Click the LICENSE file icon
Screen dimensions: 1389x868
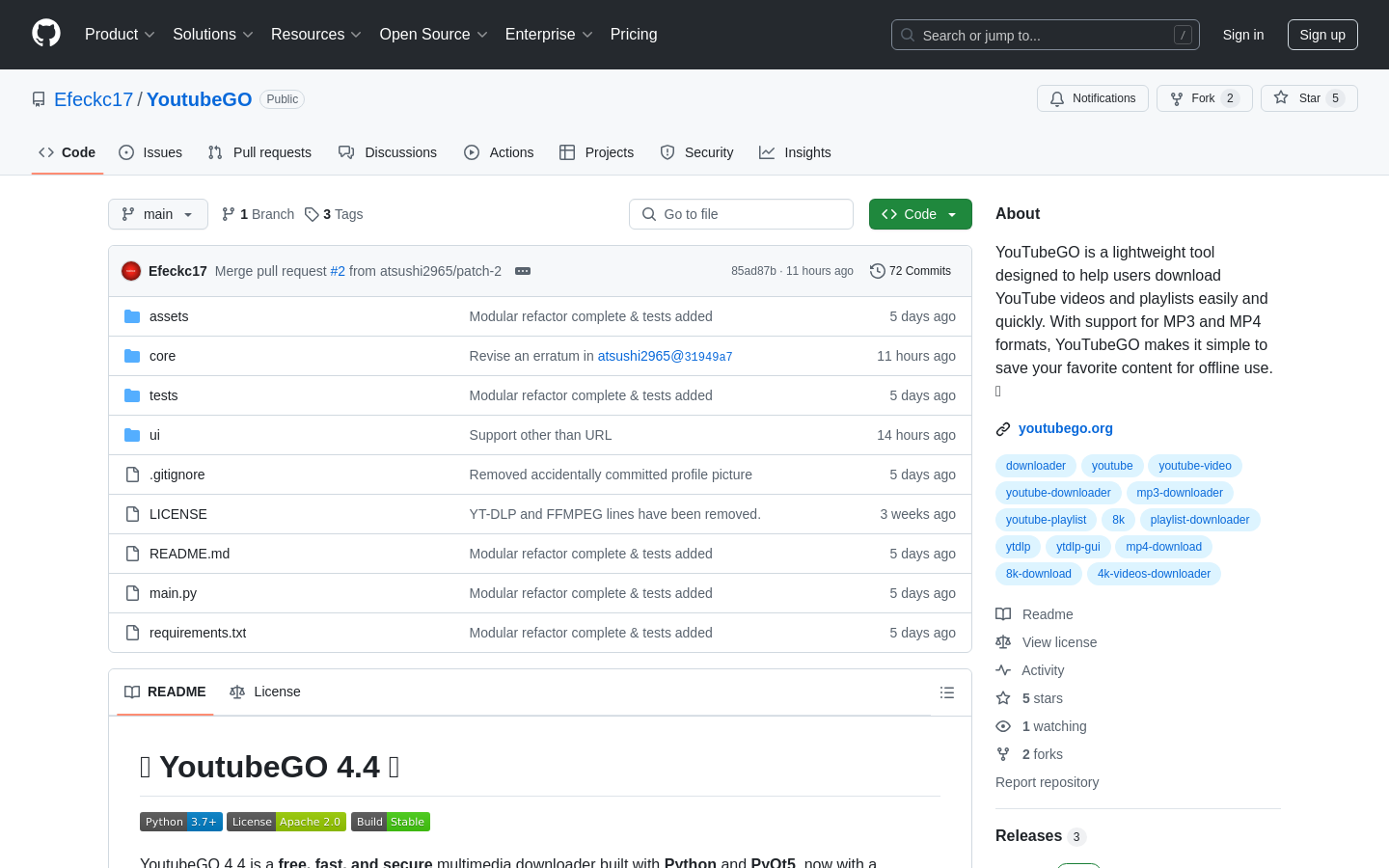point(132,514)
